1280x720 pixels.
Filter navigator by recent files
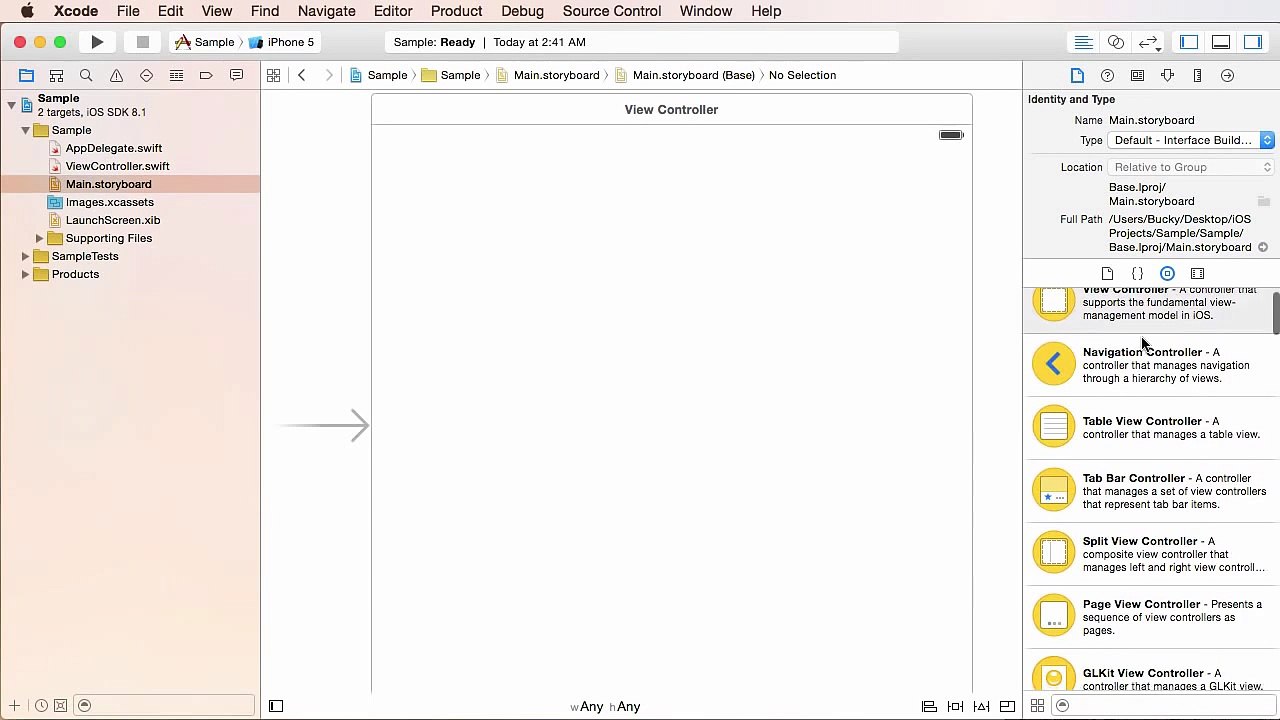[41, 706]
